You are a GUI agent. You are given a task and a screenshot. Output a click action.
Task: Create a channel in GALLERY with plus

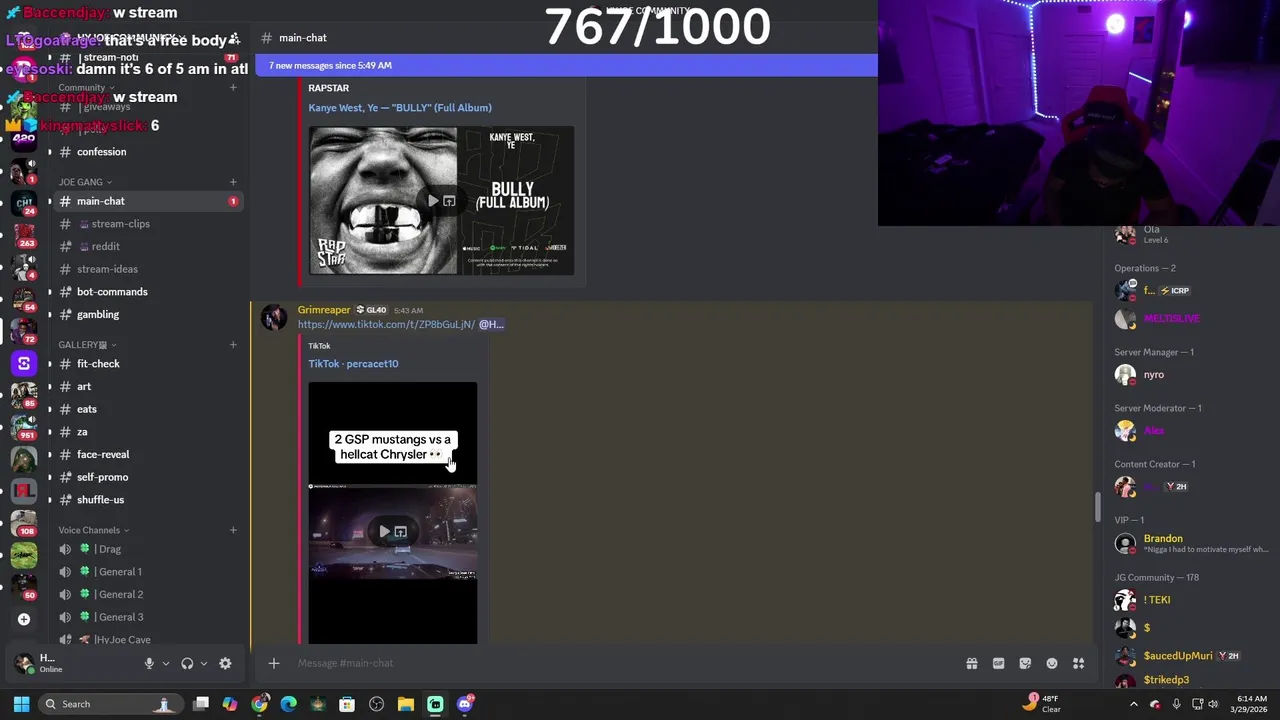point(233,345)
